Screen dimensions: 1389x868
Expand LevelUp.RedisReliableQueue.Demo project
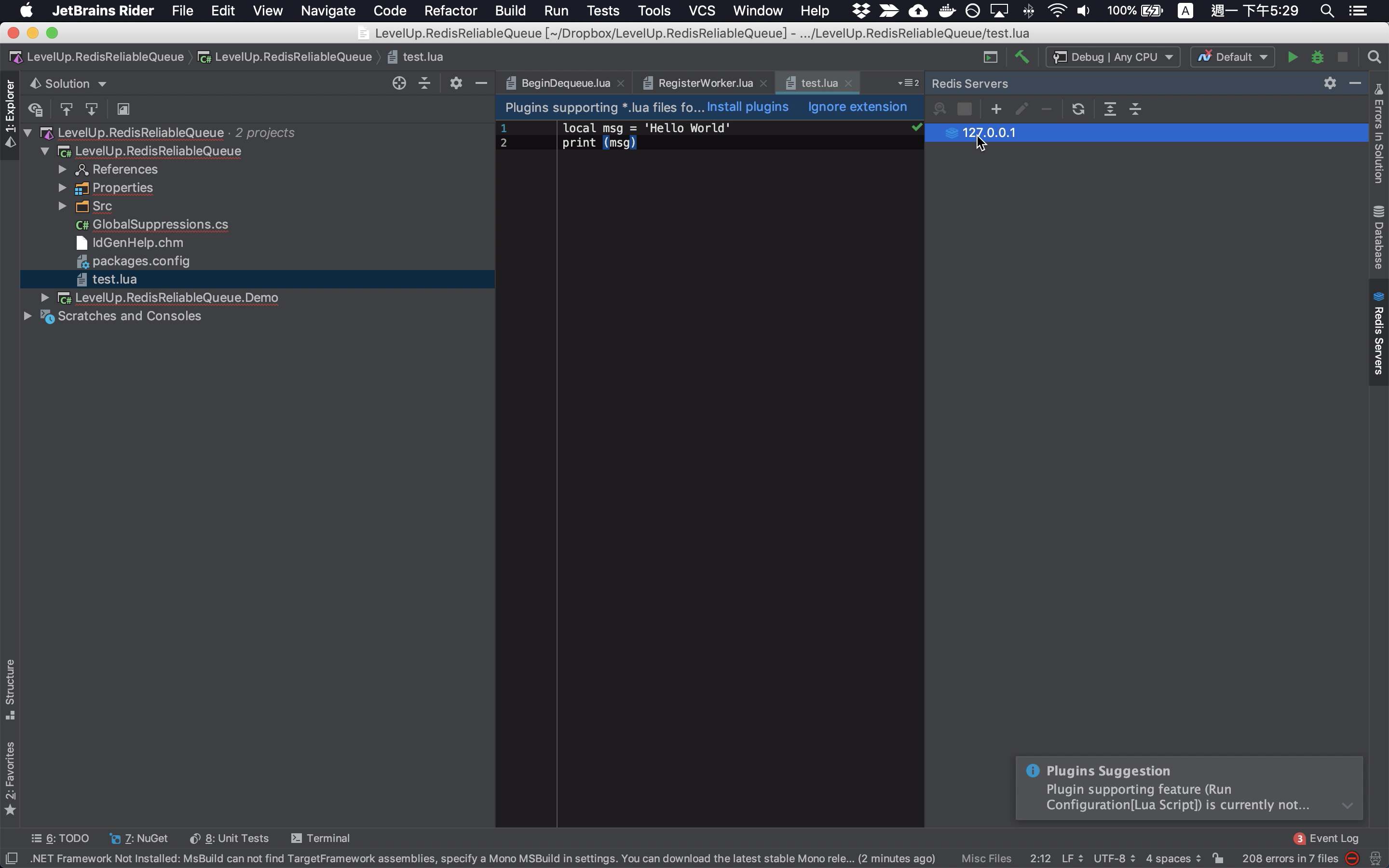[x=45, y=298]
